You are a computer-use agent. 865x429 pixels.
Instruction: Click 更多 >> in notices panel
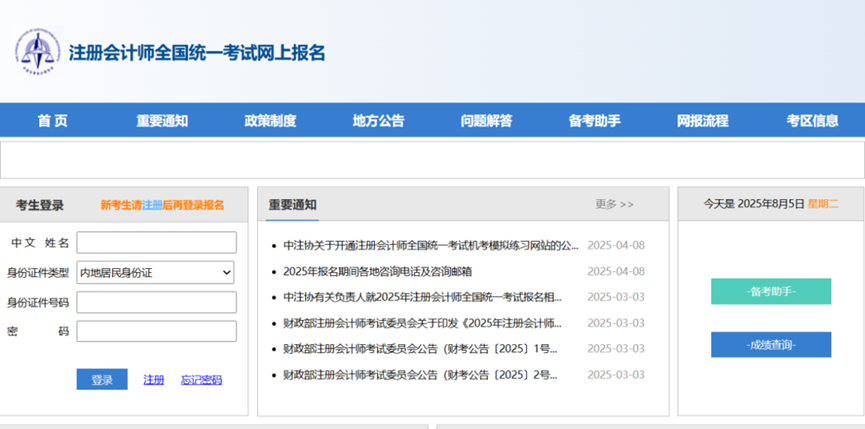614,205
